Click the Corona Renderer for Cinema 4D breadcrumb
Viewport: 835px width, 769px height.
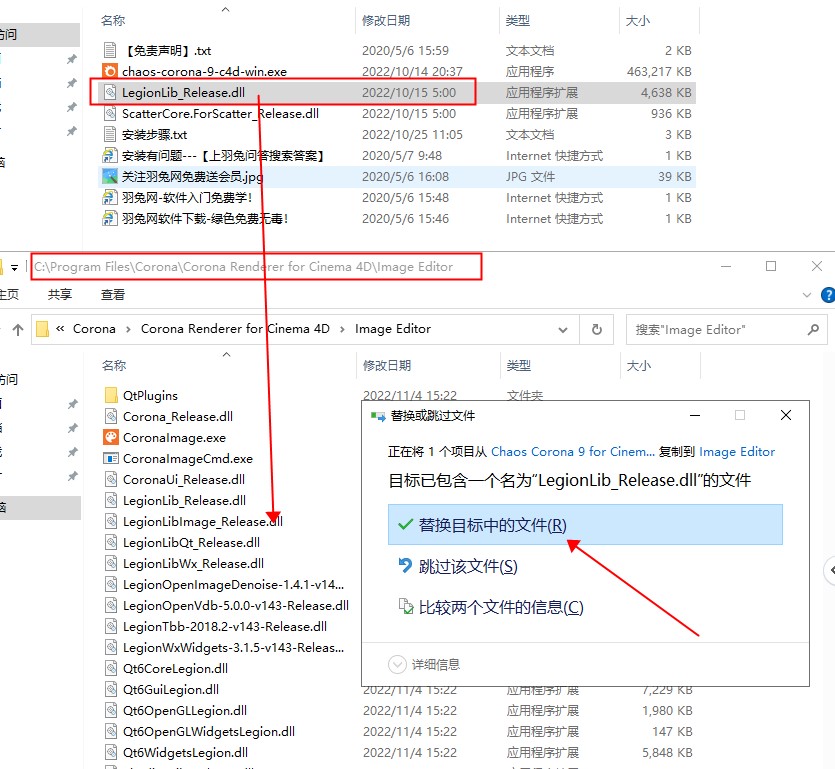pos(235,329)
